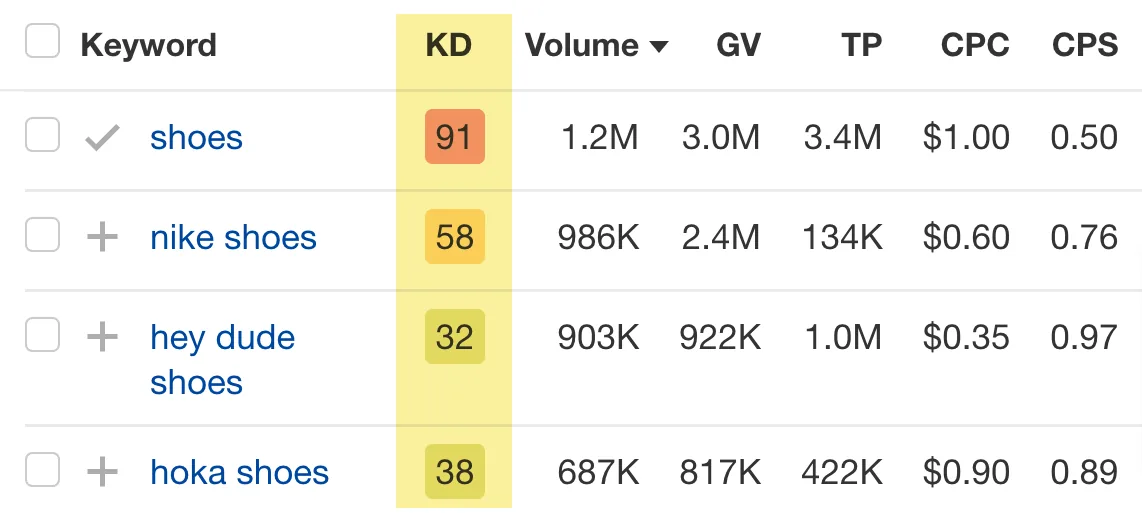Open the shoes keyword link

(196, 138)
